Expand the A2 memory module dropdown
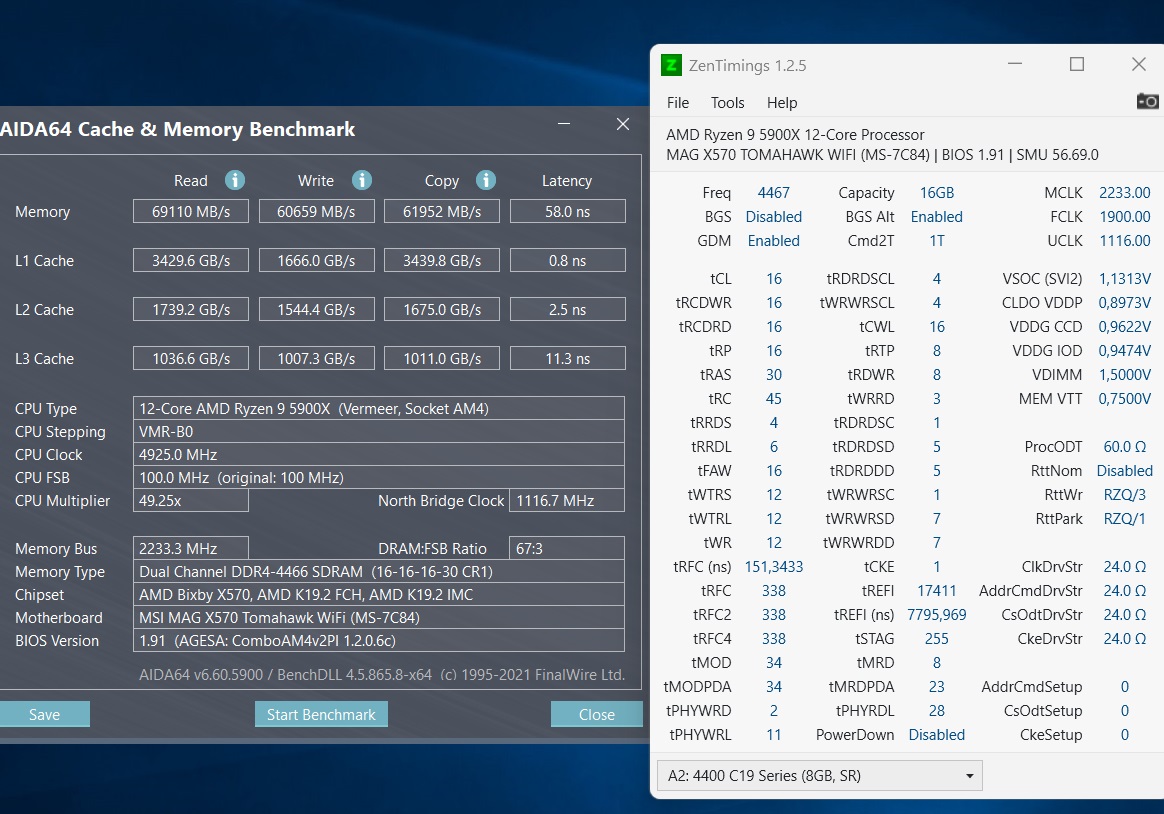This screenshot has height=814, width=1164. (968, 775)
